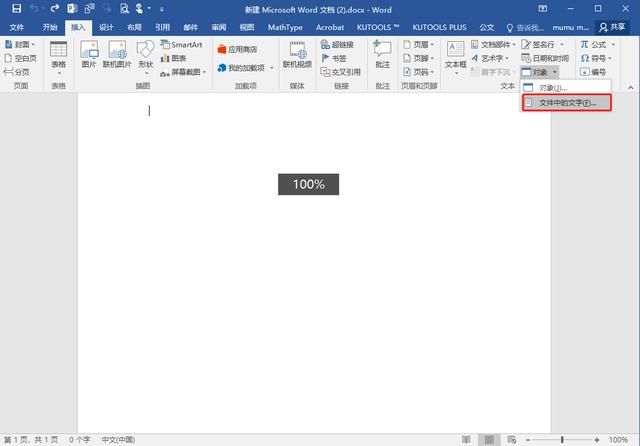Image resolution: width=640 pixels, height=446 pixels.
Task: Click the zoom out minus button
Action: point(528,439)
